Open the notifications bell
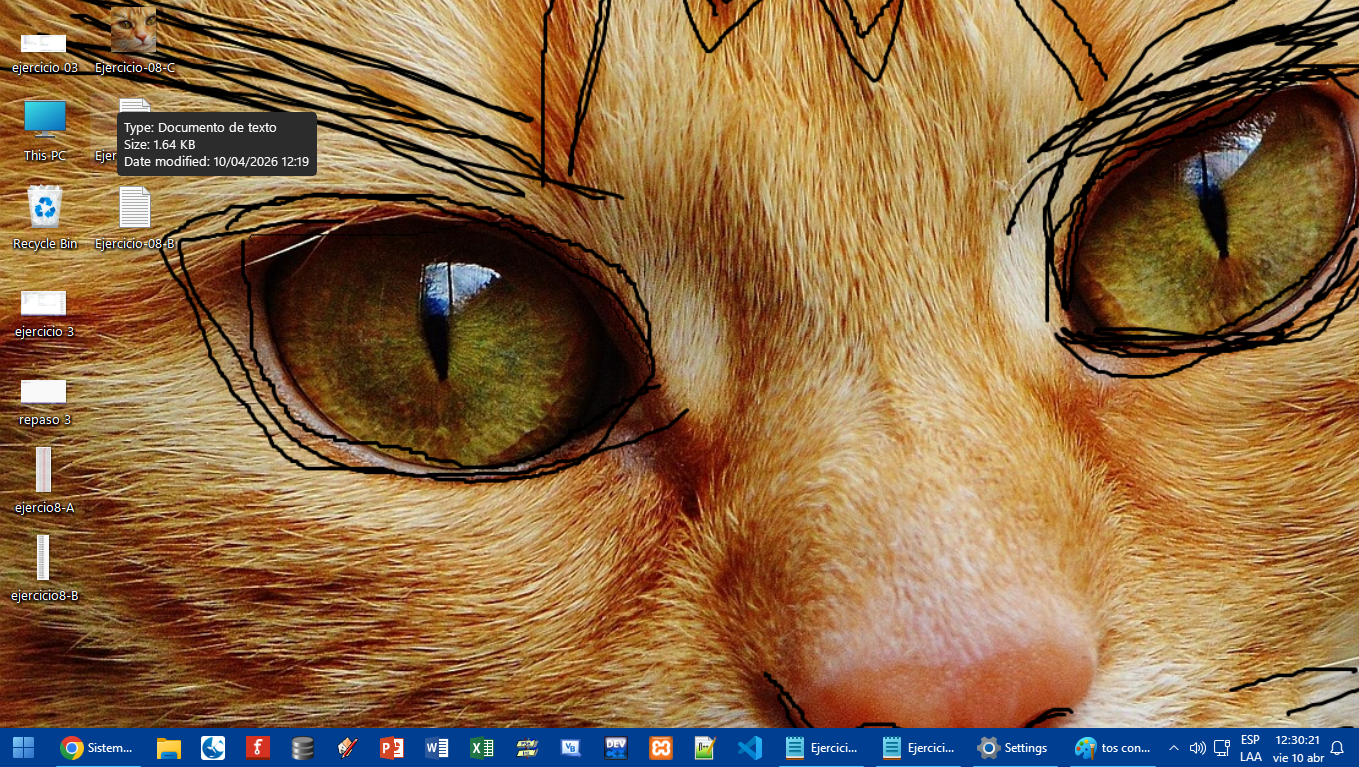1359x767 pixels. click(x=1337, y=747)
